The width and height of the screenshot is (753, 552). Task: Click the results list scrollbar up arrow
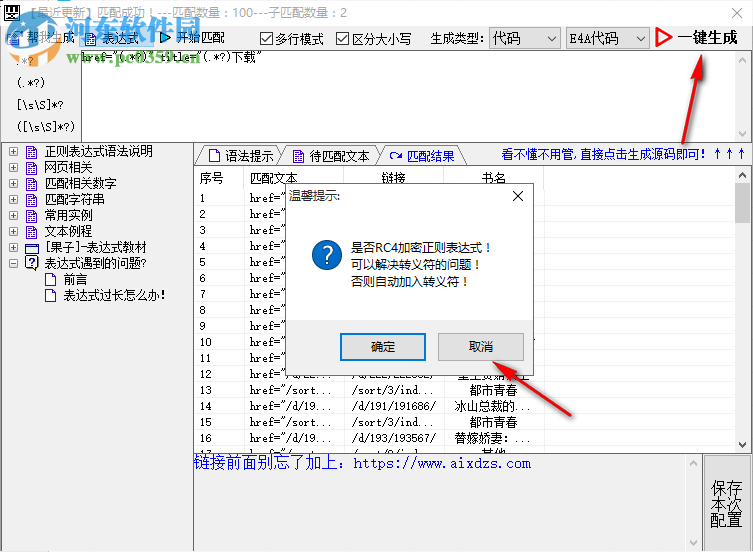pos(742,175)
